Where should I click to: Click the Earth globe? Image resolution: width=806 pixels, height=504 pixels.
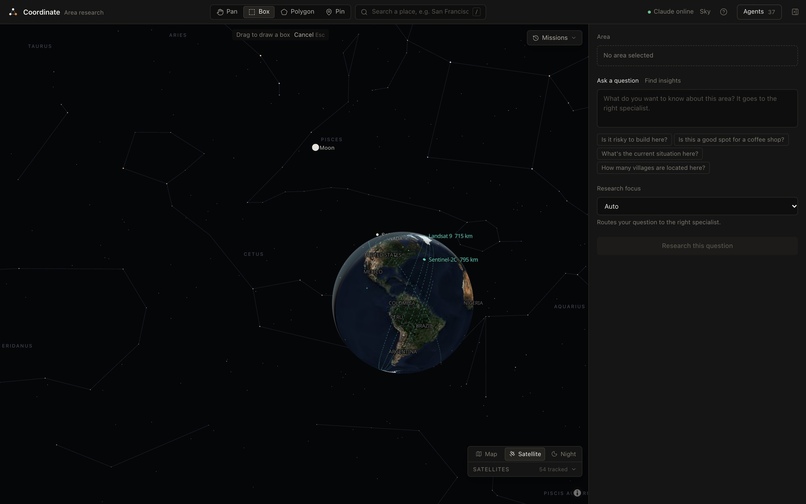[x=403, y=302]
